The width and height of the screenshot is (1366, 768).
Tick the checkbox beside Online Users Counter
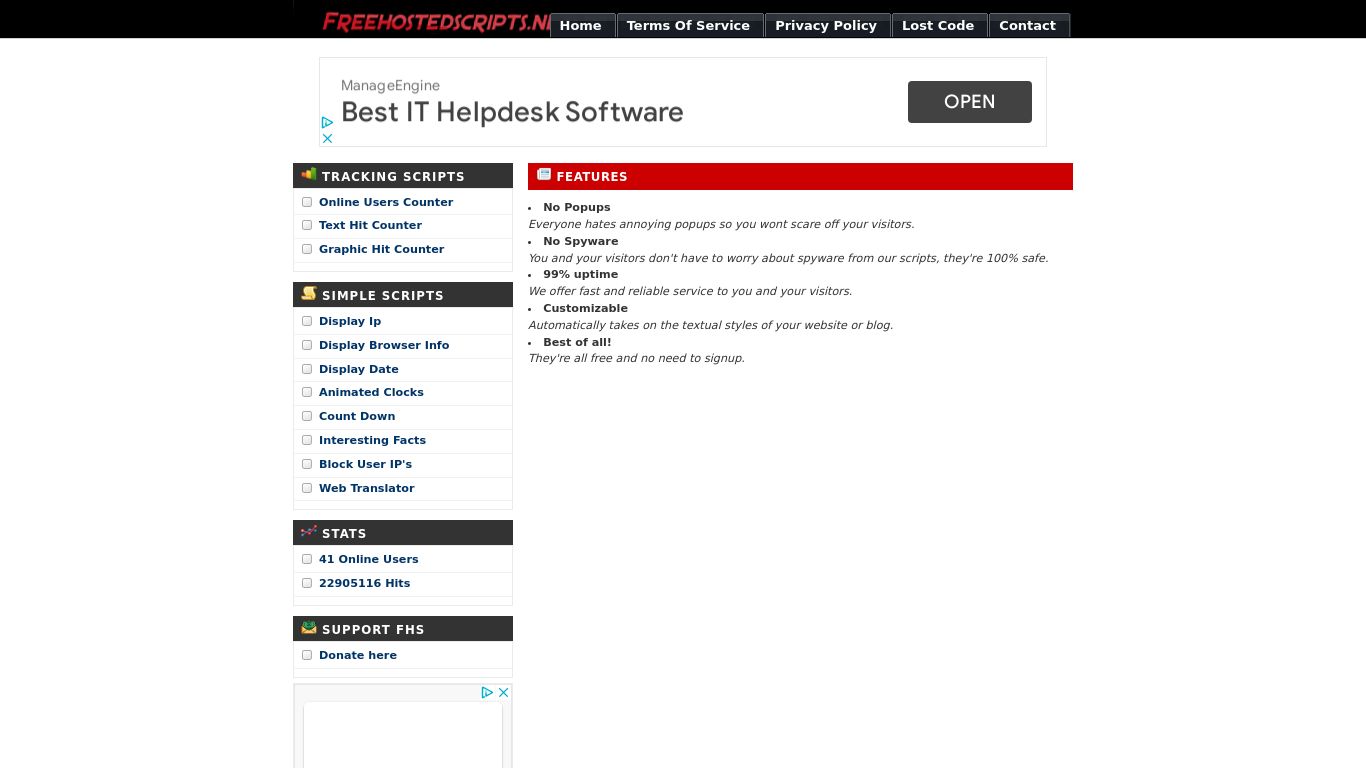307,201
